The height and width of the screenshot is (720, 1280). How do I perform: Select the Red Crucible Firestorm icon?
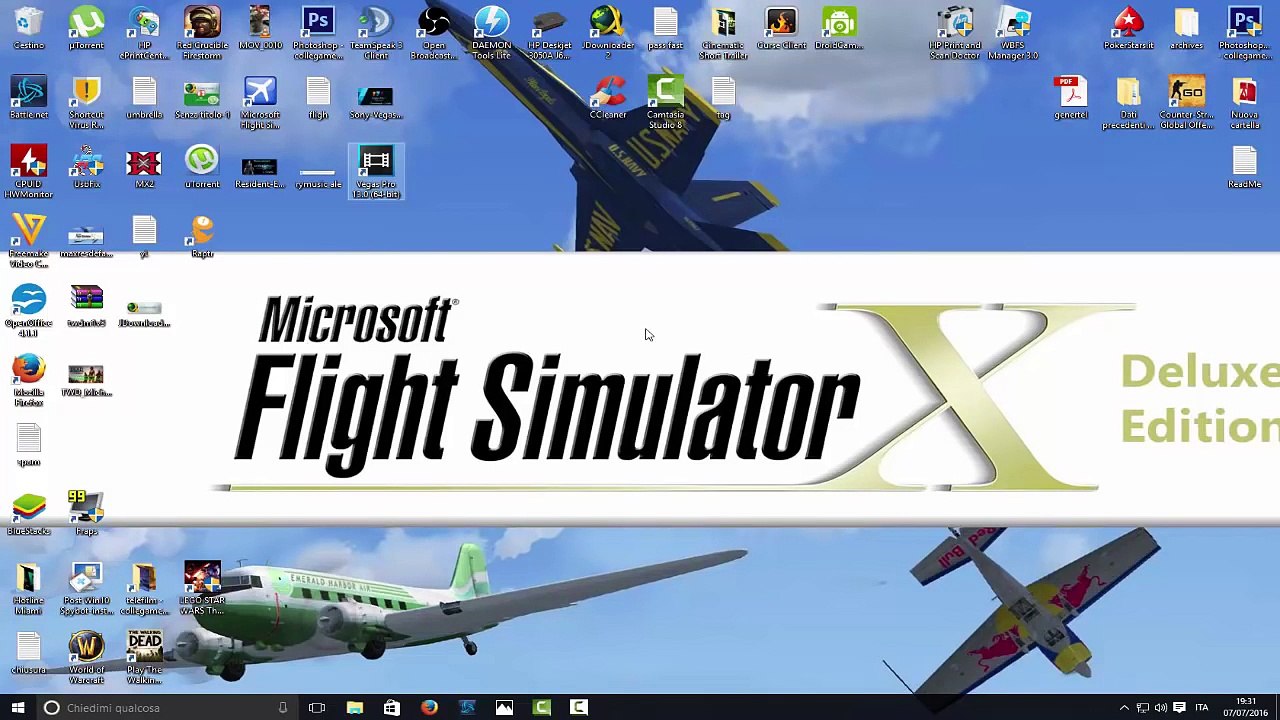[x=202, y=33]
